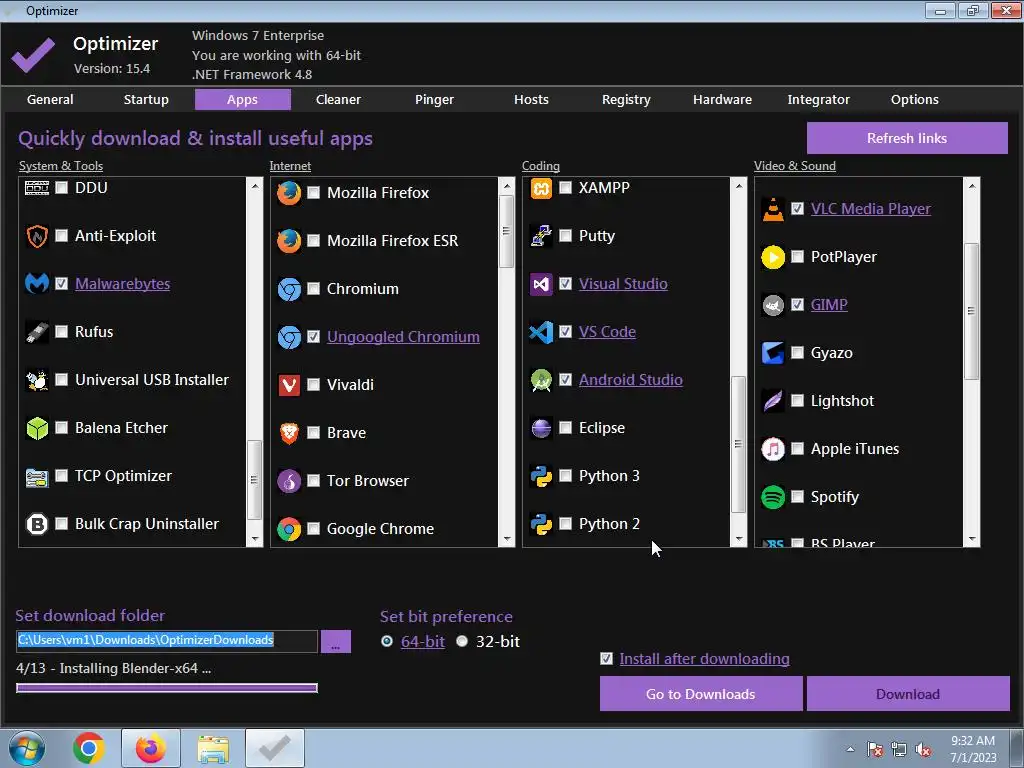This screenshot has height=768, width=1024.
Task: Click the Universal USB Installer penguin icon
Action: (37, 379)
